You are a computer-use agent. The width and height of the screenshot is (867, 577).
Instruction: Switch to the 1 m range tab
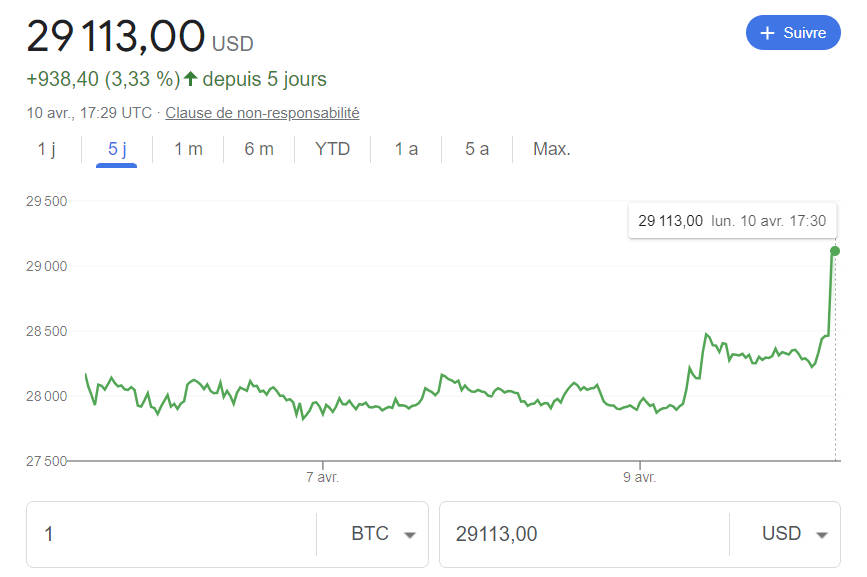point(188,149)
